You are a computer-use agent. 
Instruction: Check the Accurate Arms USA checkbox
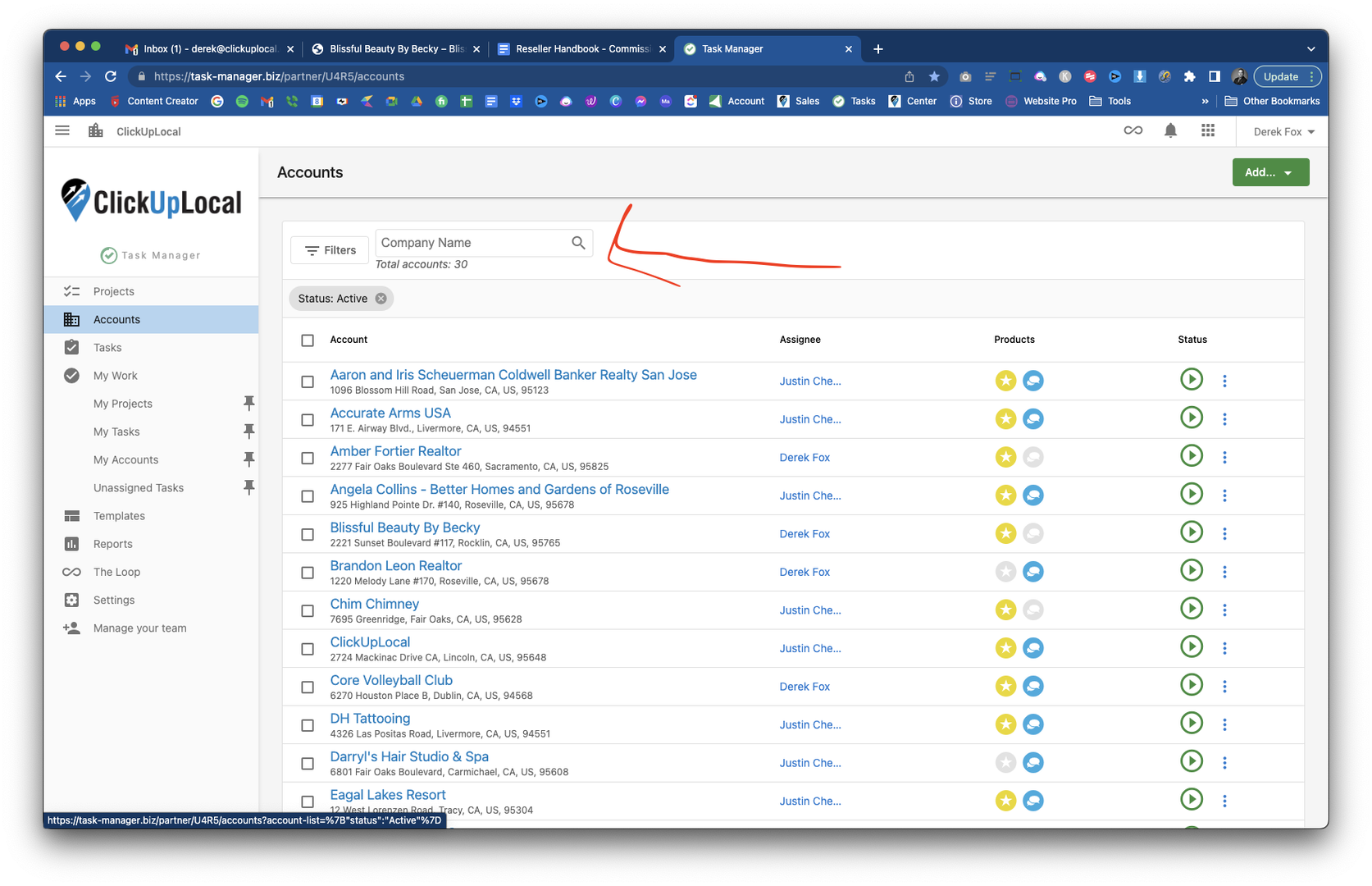click(x=308, y=420)
